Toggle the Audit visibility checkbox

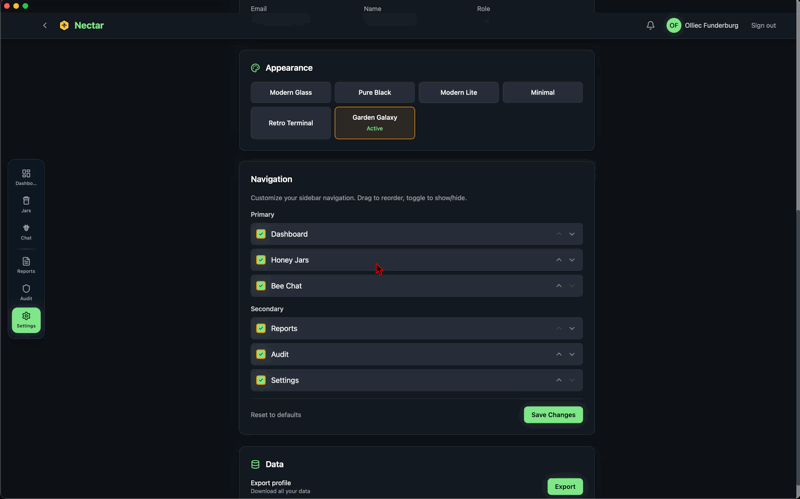(261, 354)
